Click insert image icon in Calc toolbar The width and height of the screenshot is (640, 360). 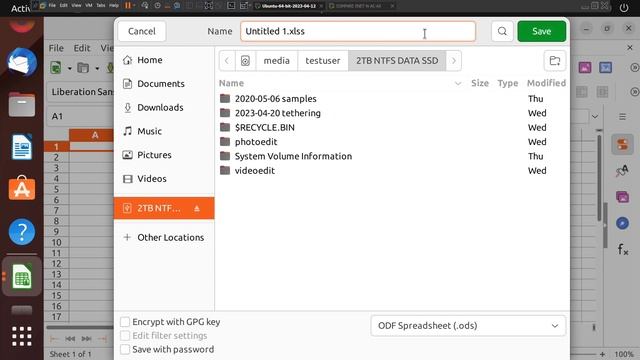pyautogui.click(x=585, y=67)
